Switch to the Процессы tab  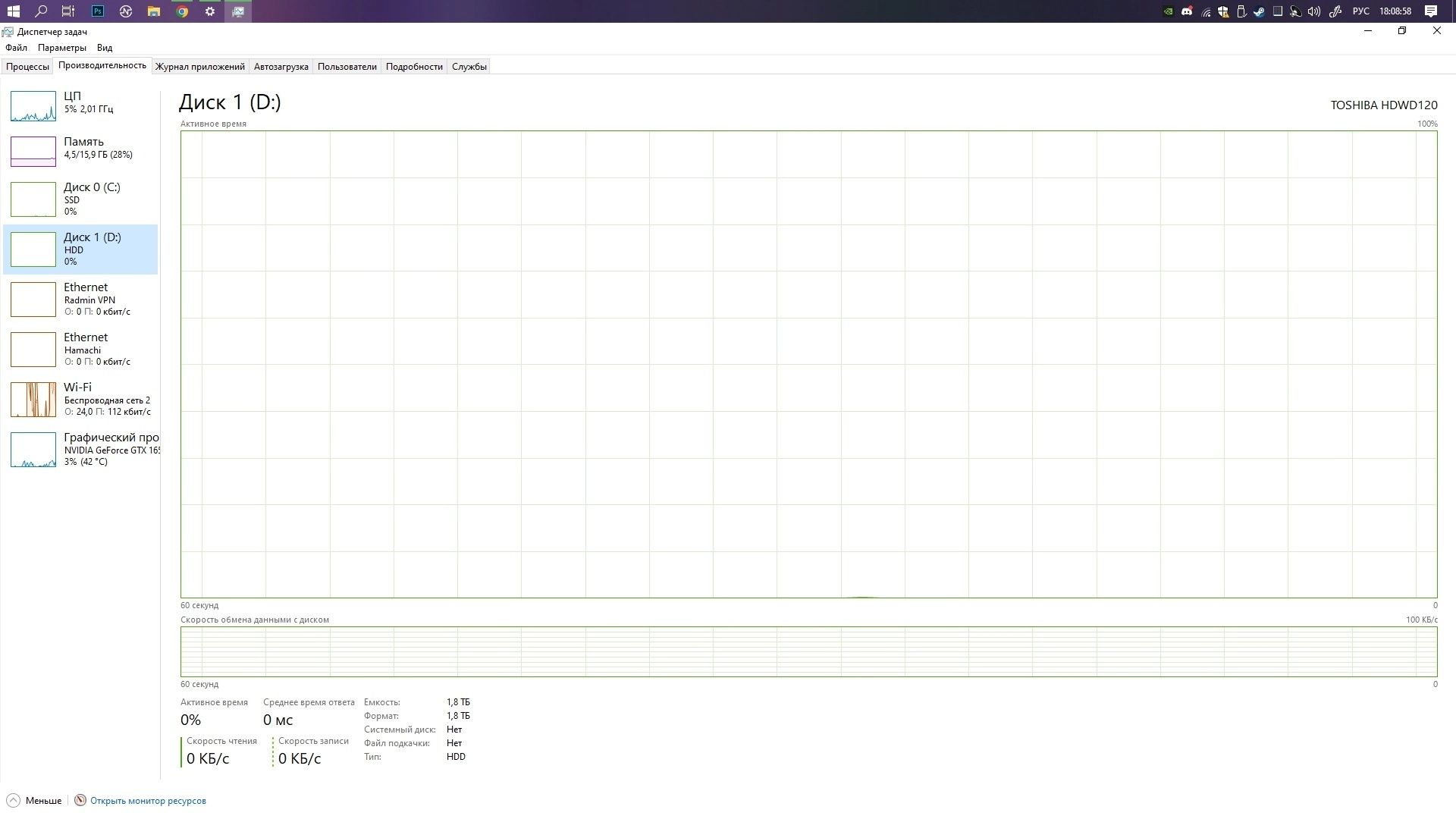pyautogui.click(x=27, y=67)
